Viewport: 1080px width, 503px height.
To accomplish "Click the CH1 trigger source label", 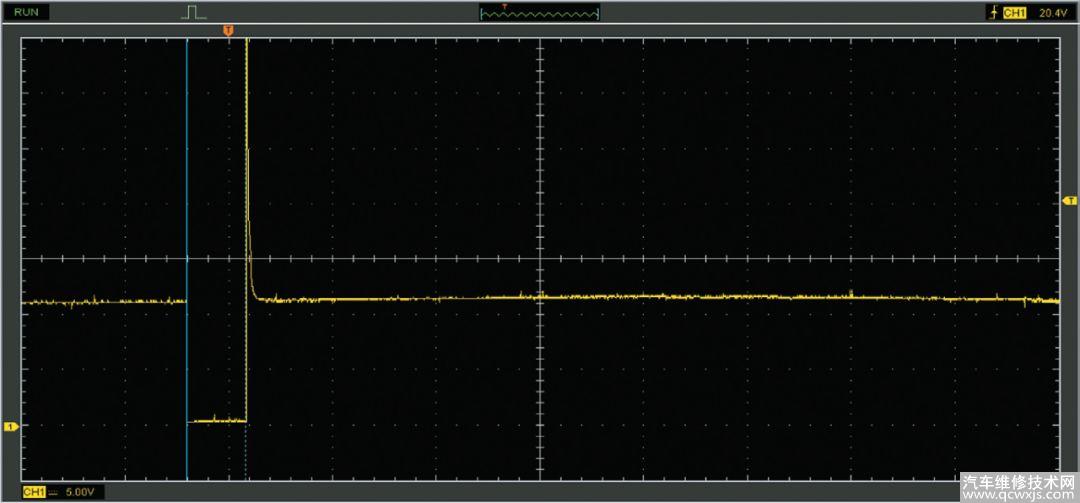I will [1015, 13].
